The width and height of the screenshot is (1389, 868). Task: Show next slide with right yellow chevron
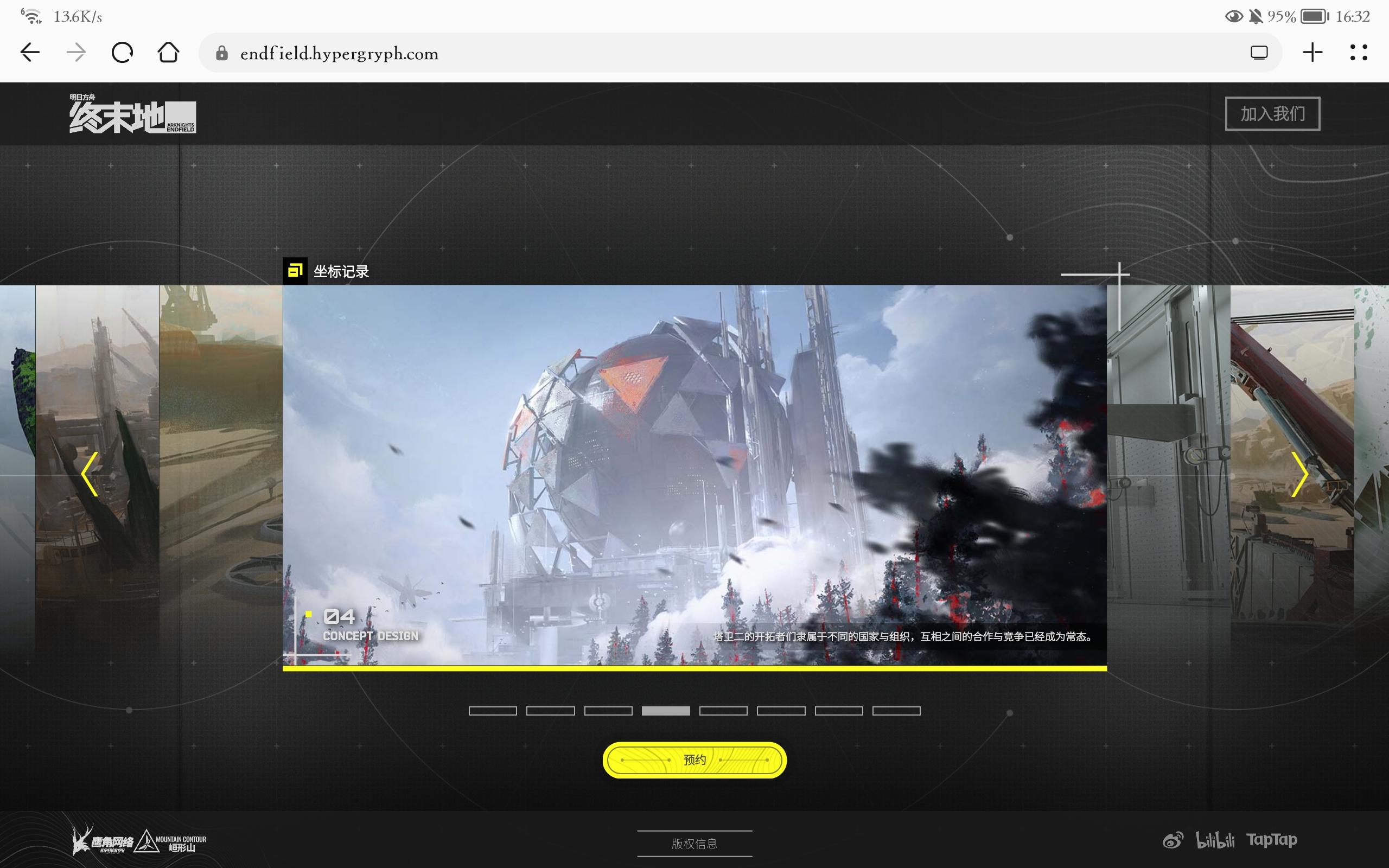tap(1299, 474)
